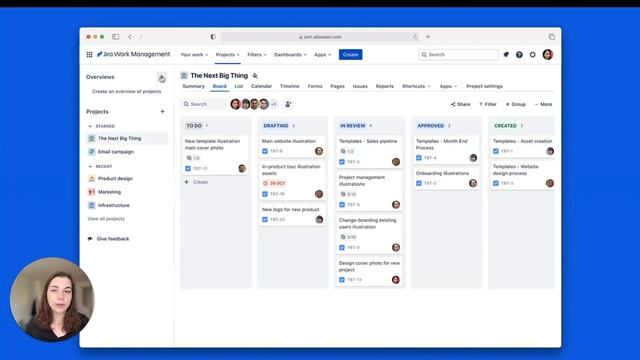The height and width of the screenshot is (360, 640).
Task: Click the Safari sidebar toggle icon
Action: tap(116, 37)
